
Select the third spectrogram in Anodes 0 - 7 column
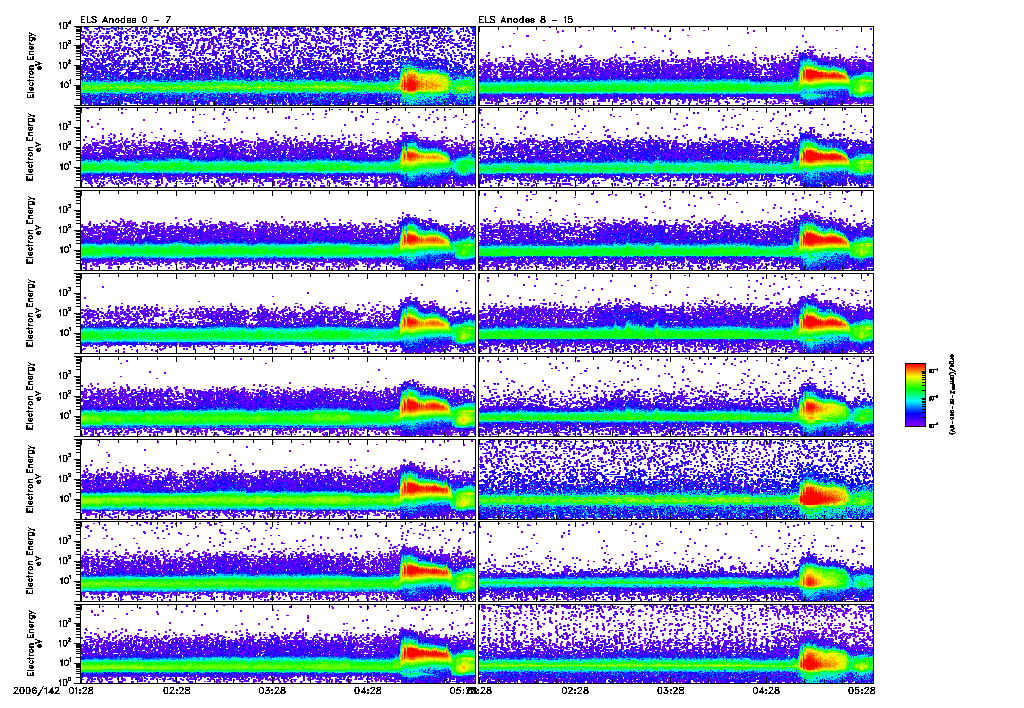[x=278, y=231]
